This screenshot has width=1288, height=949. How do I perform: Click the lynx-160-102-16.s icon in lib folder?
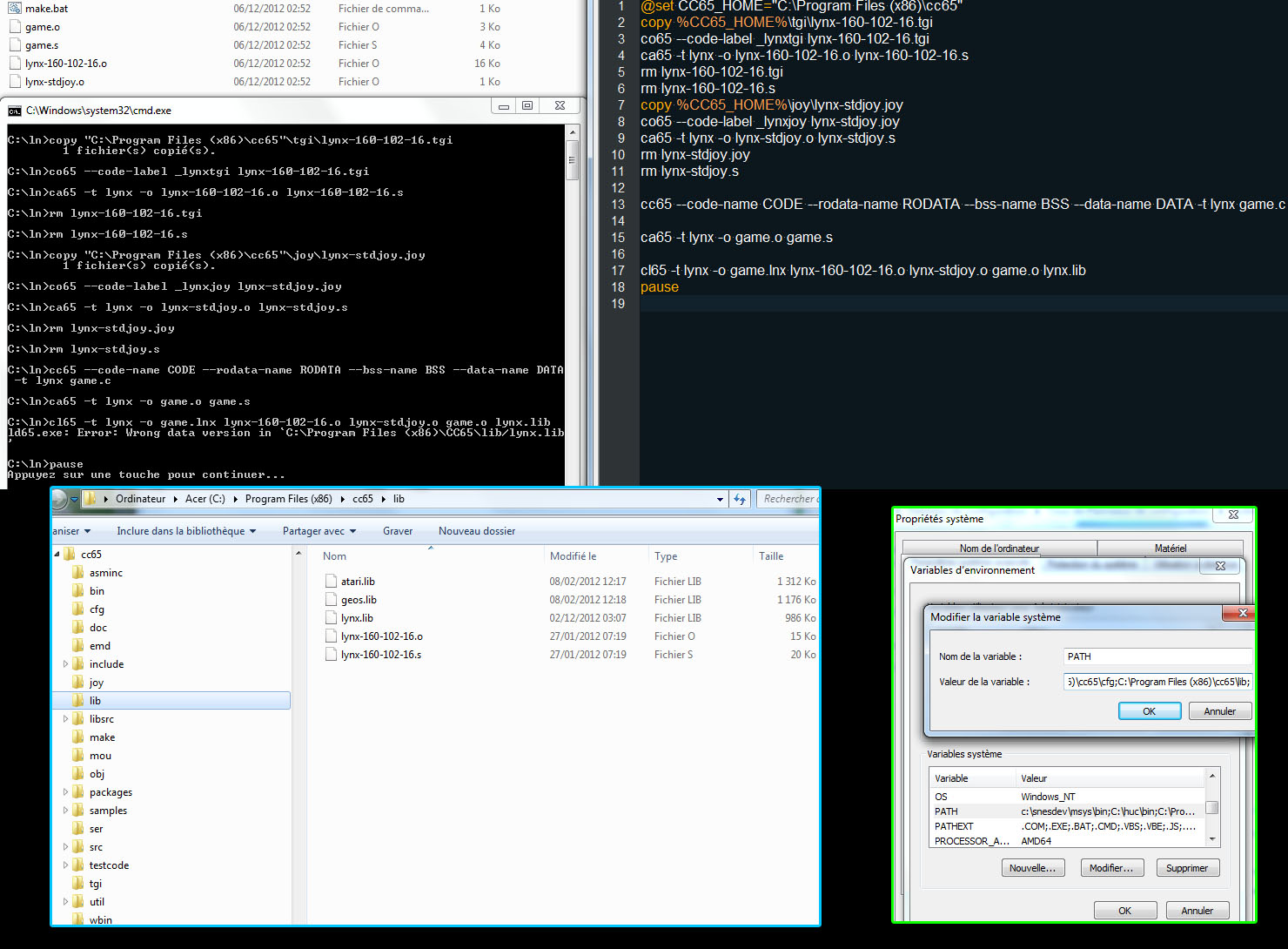tap(331, 655)
